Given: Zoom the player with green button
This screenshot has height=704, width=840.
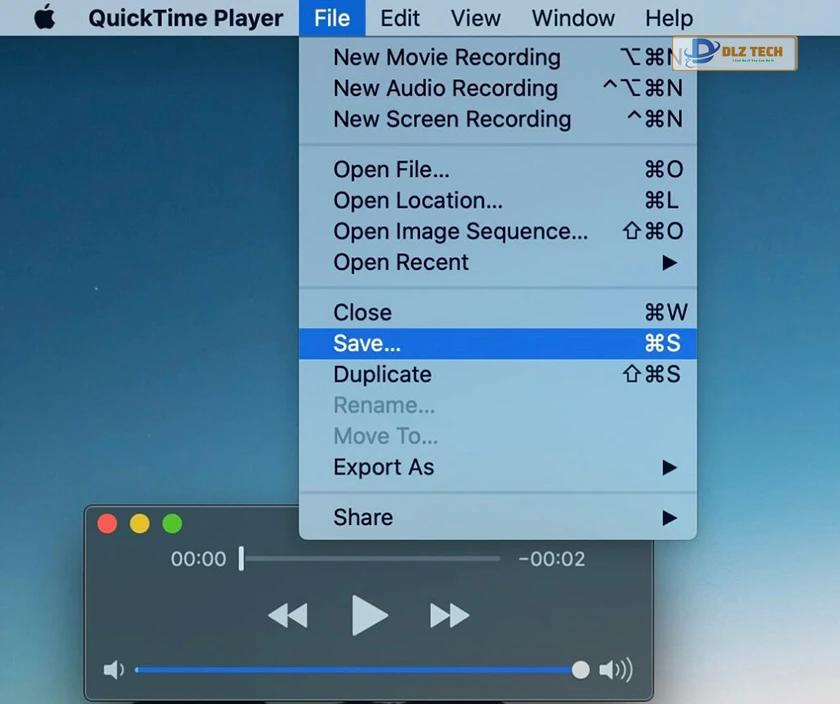Looking at the screenshot, I should click(x=172, y=523).
